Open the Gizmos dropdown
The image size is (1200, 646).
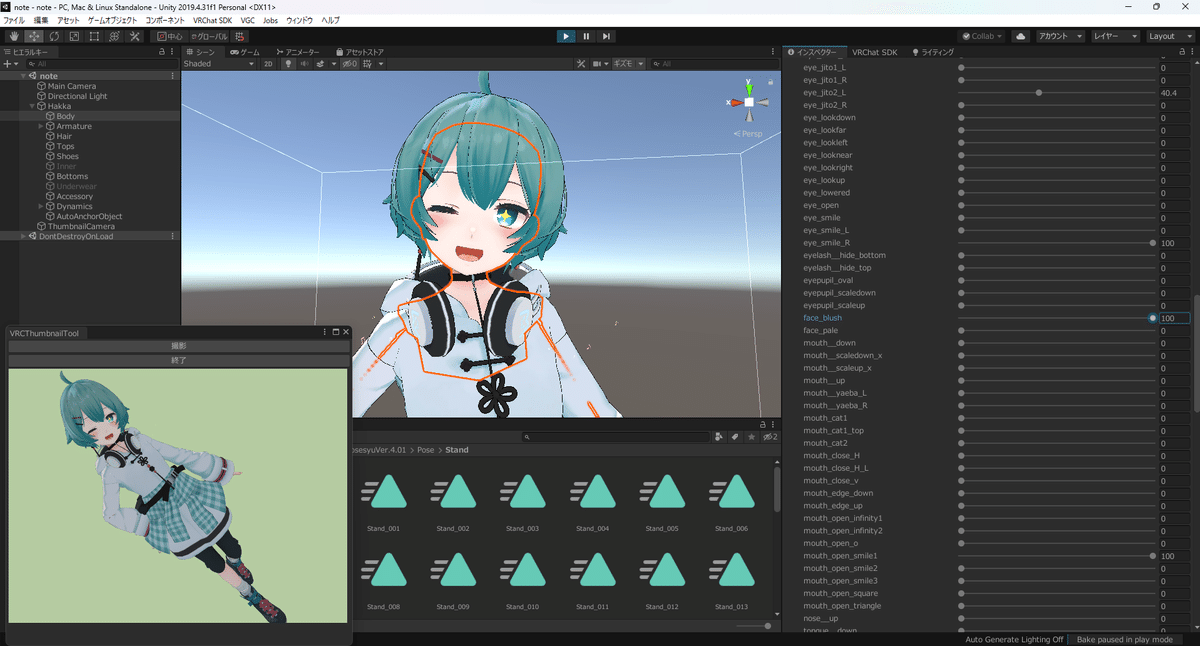click(628, 64)
